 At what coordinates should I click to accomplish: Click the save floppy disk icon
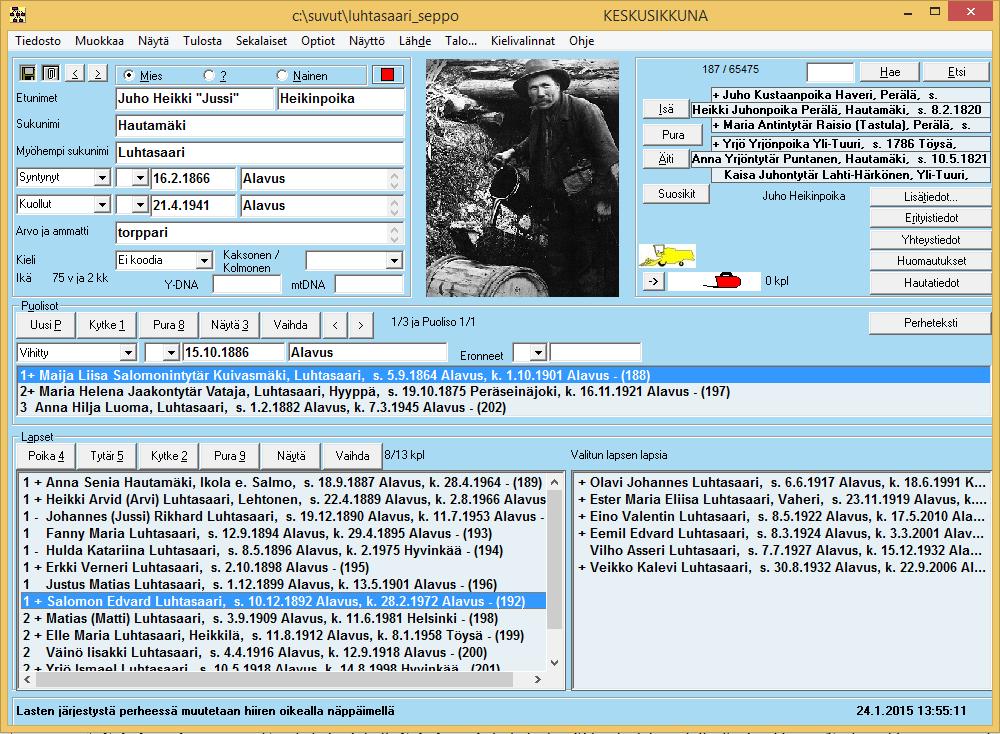tap(27, 73)
